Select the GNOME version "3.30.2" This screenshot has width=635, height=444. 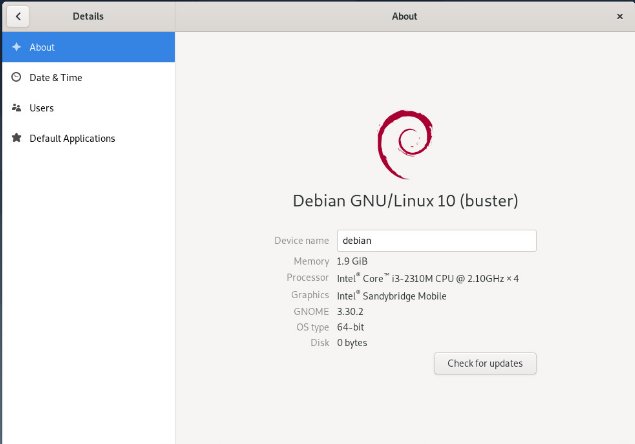(350, 312)
